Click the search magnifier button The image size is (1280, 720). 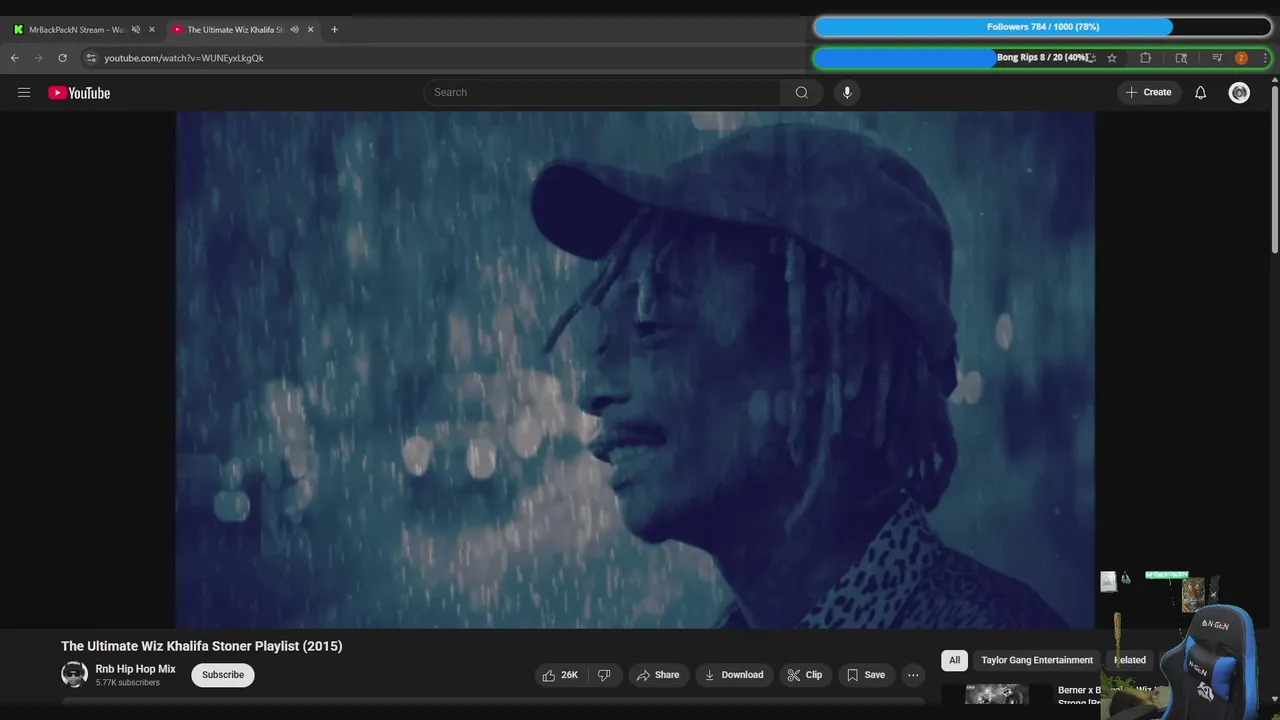click(x=802, y=92)
